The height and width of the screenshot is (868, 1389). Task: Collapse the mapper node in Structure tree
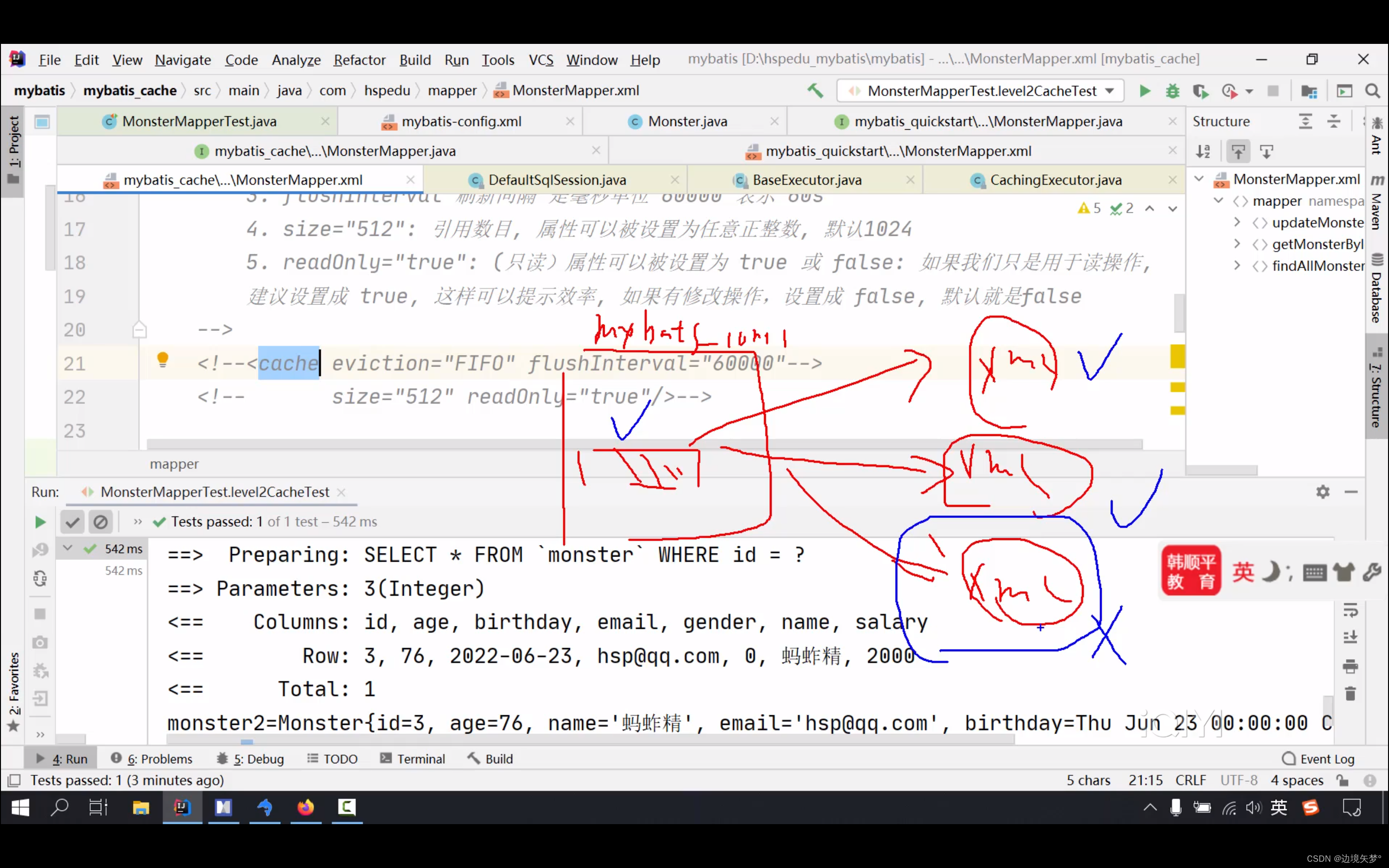[1219, 201]
